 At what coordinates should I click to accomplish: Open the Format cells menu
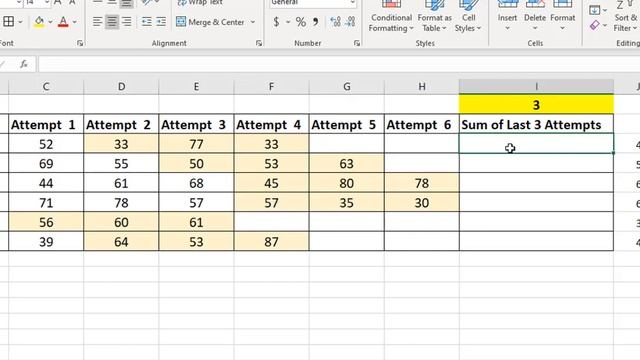(x=562, y=16)
